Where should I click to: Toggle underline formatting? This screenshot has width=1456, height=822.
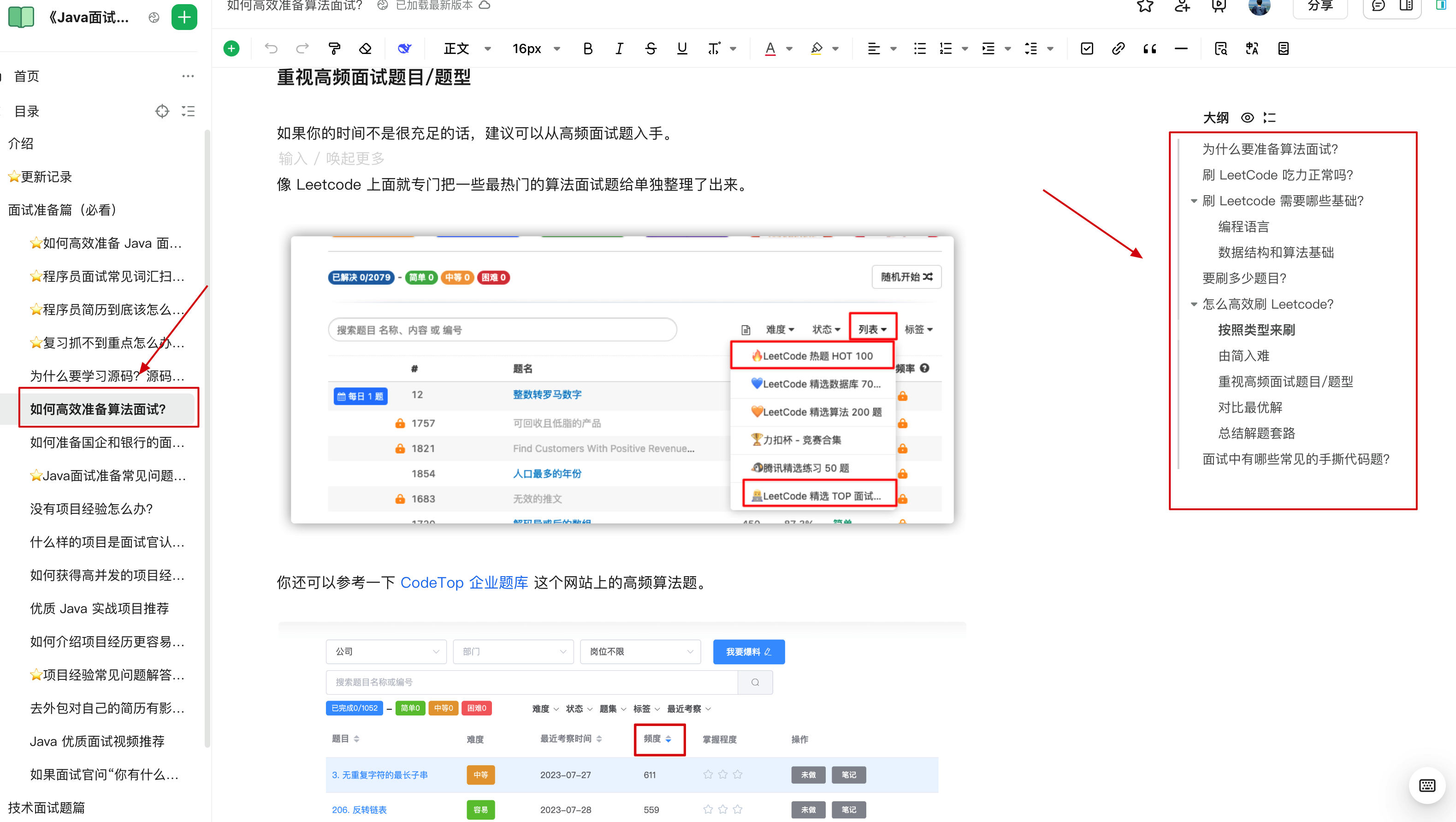coord(681,48)
